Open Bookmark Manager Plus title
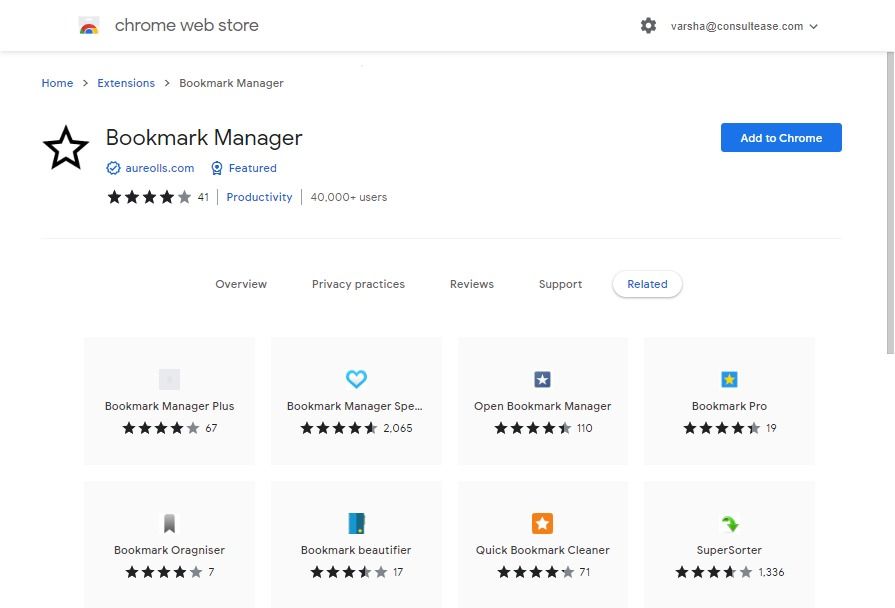Viewport: 895px width, 608px height. pyautogui.click(x=170, y=406)
